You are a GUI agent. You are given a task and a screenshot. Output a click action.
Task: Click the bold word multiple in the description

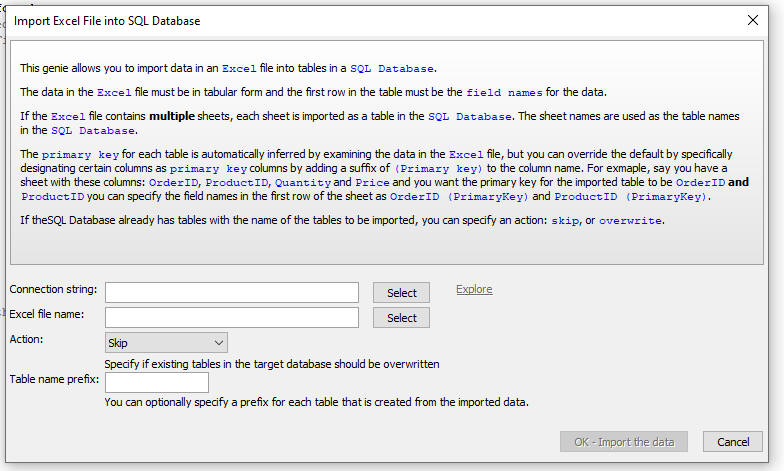tap(172, 116)
